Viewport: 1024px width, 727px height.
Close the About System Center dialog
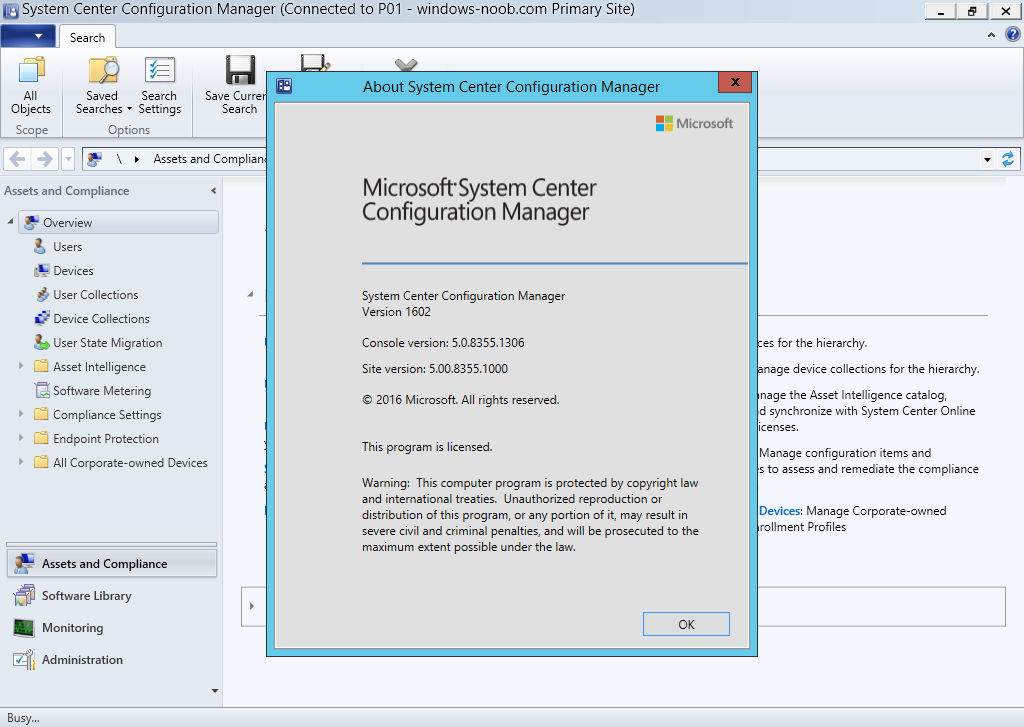[x=735, y=82]
